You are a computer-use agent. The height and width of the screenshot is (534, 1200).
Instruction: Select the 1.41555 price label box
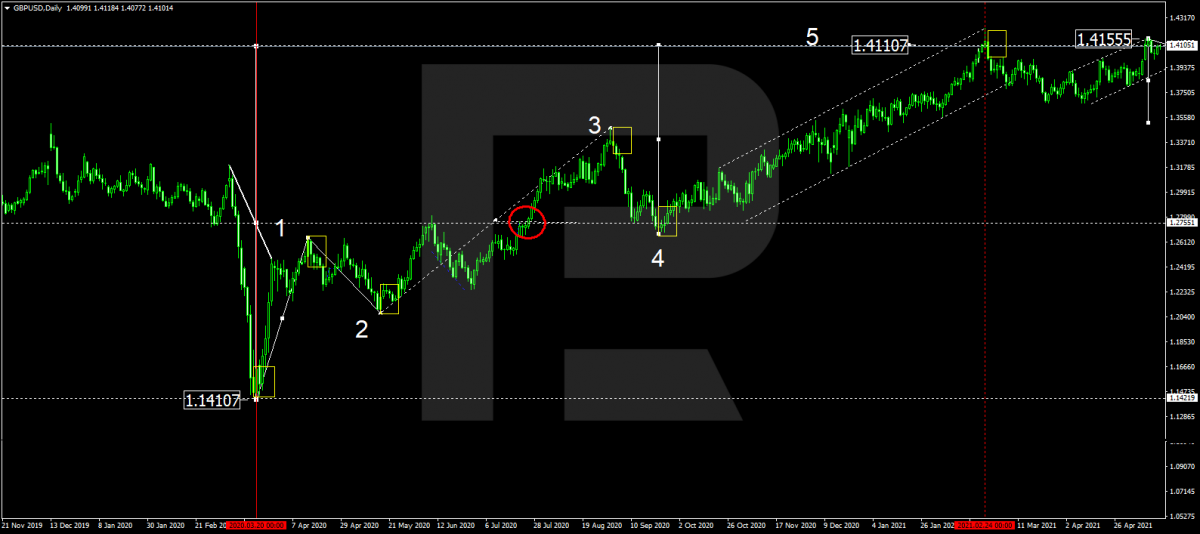1103,39
